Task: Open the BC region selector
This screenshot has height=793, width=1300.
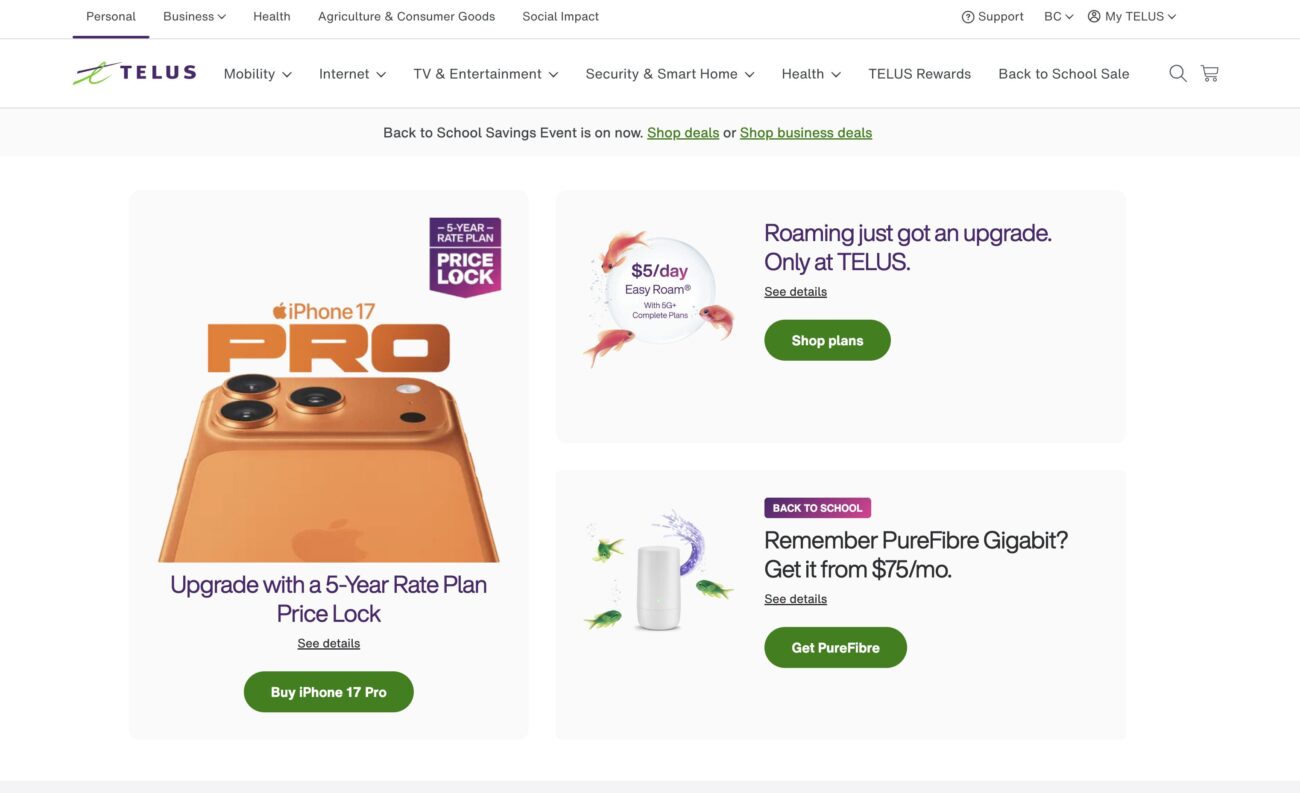Action: pos(1058,17)
